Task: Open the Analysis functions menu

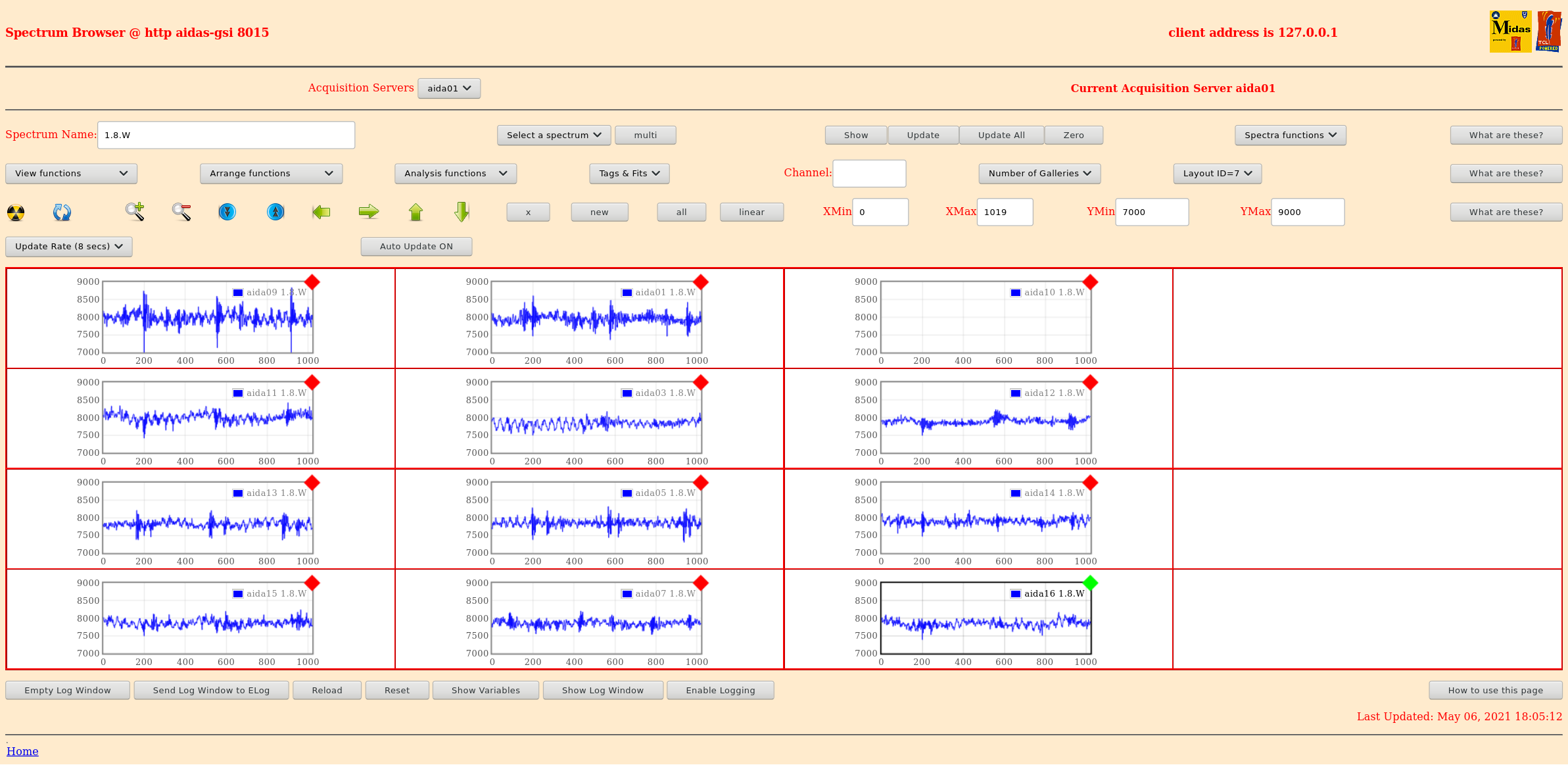Action: click(x=456, y=174)
